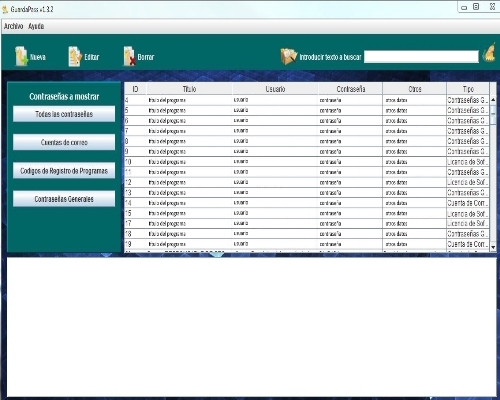Click the Borrar delete icon
Image resolution: width=500 pixels, height=400 pixels.
click(129, 56)
